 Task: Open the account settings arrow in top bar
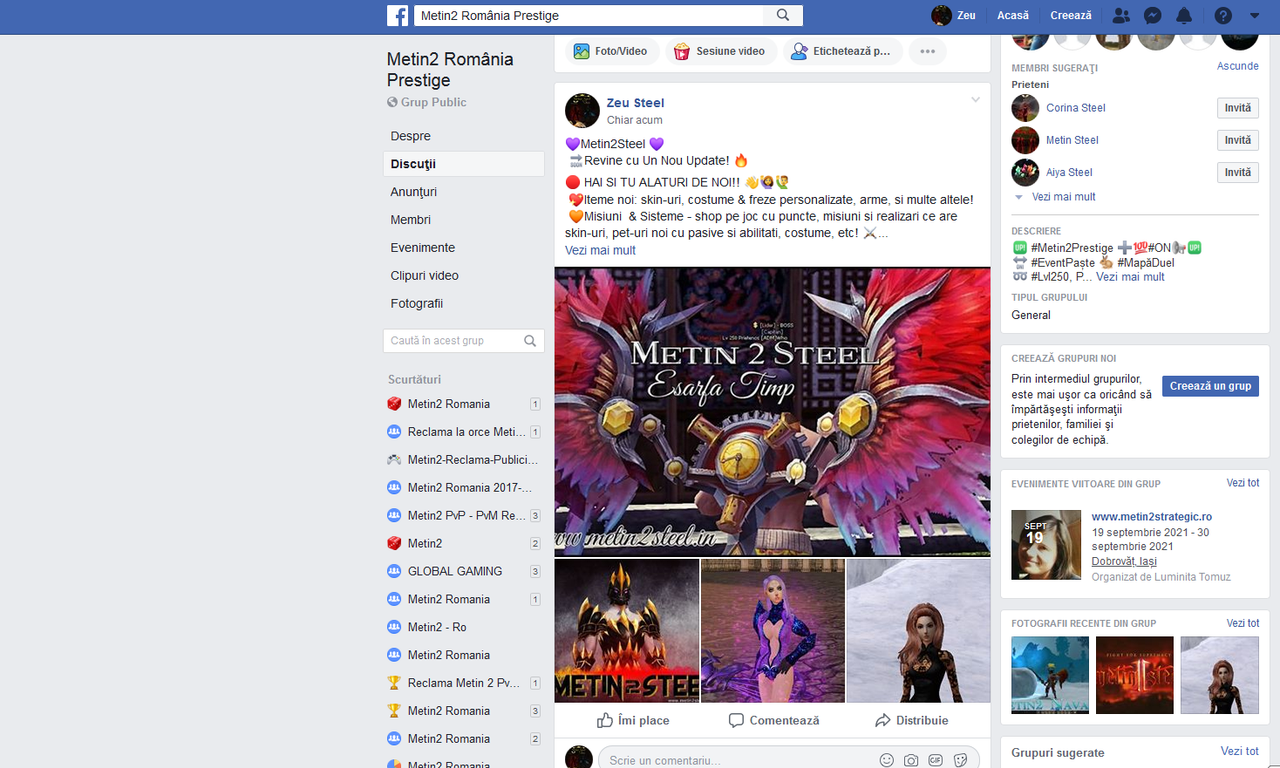pos(1254,15)
